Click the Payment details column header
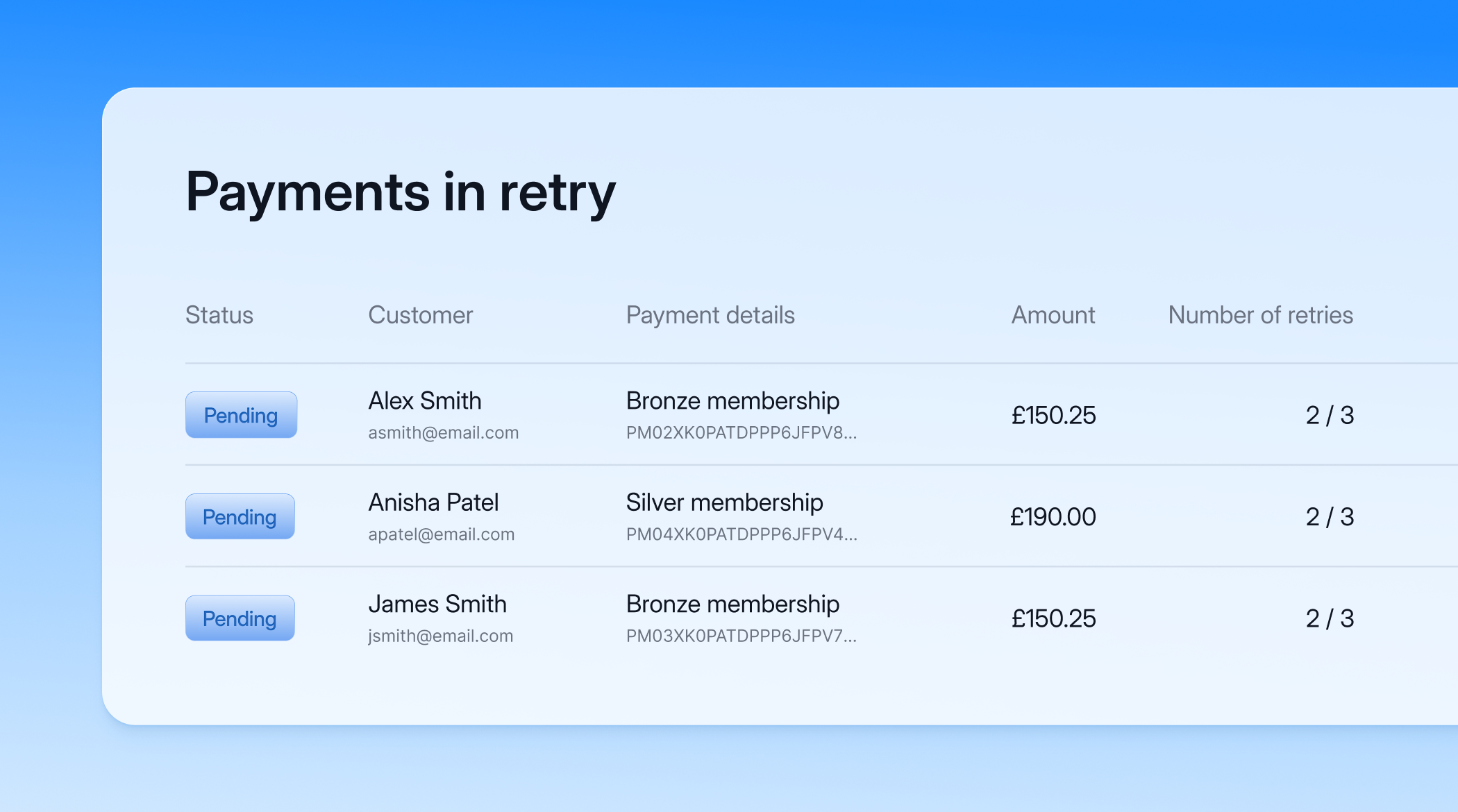 point(710,315)
